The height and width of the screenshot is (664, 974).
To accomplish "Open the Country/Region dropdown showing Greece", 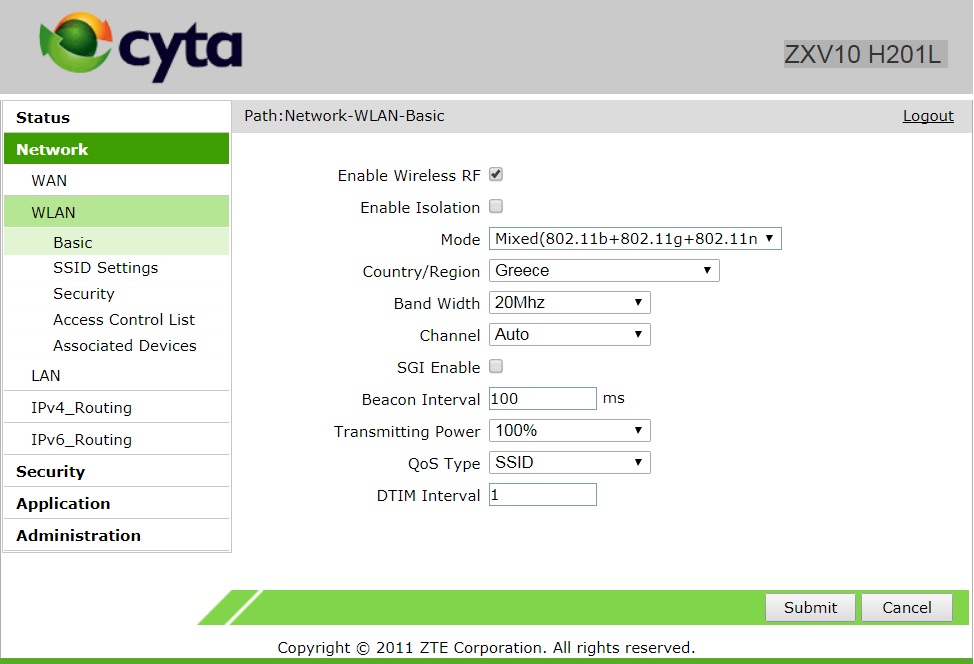I will point(604,271).
